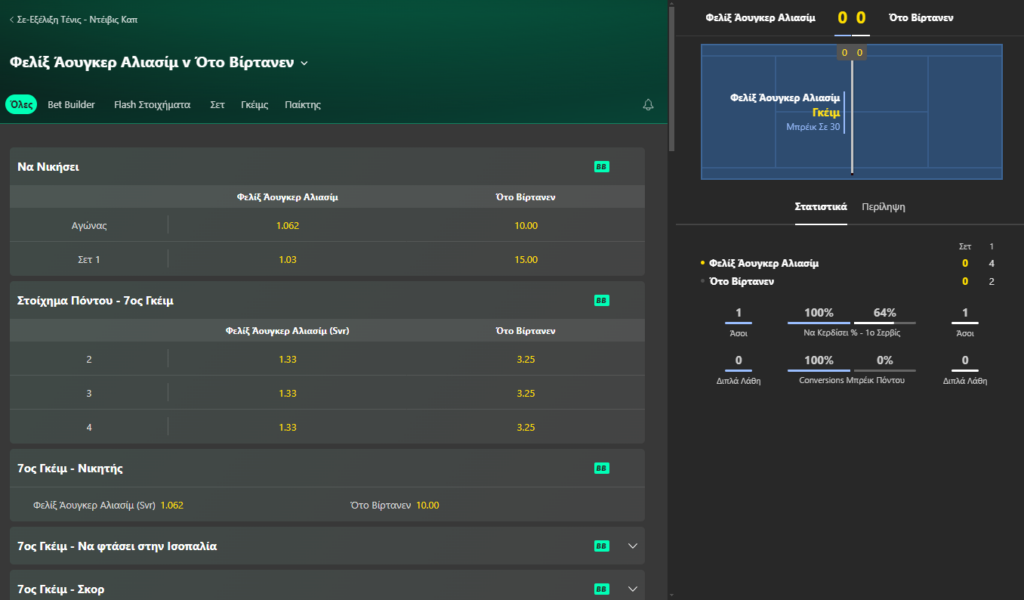Expand the 7ος Γκέιμ - Σκορ market
This screenshot has height=600, width=1024.
(632, 589)
